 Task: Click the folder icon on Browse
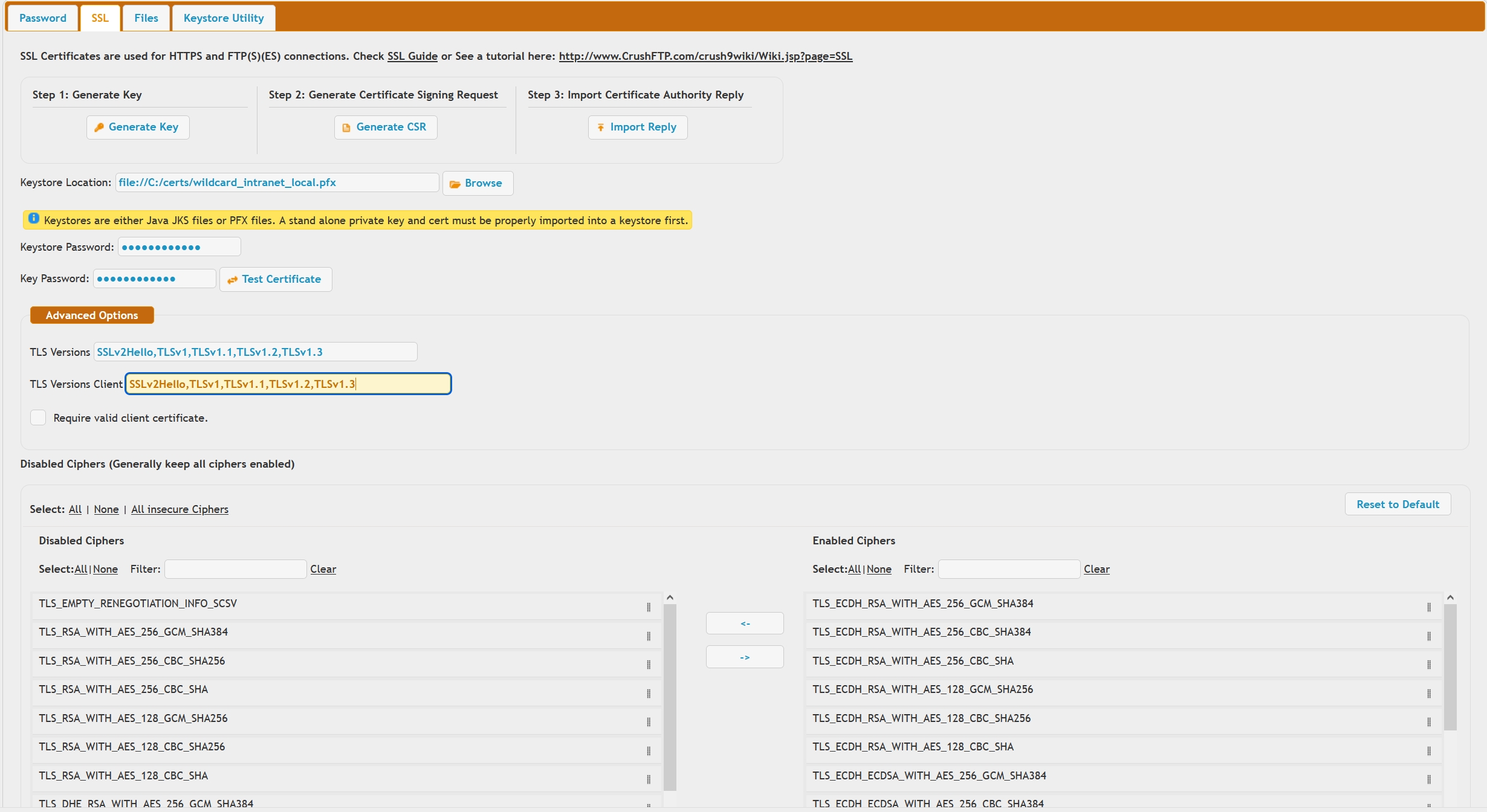[455, 184]
